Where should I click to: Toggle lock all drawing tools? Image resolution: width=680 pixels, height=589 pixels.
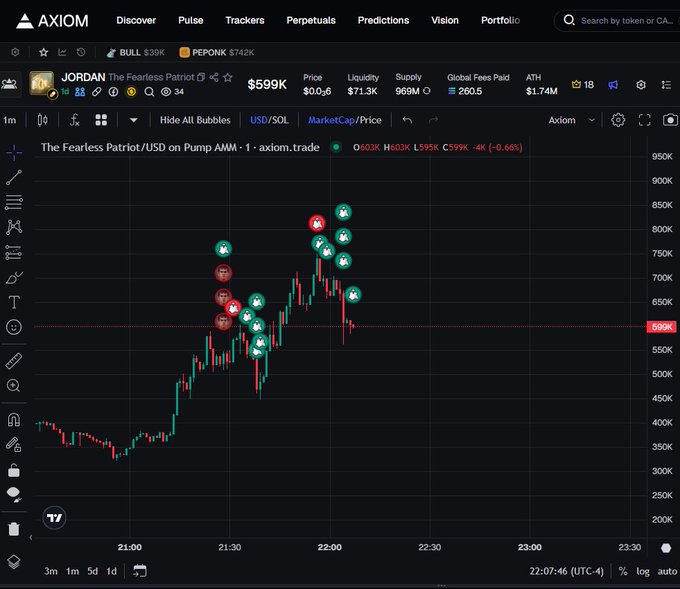(14, 470)
